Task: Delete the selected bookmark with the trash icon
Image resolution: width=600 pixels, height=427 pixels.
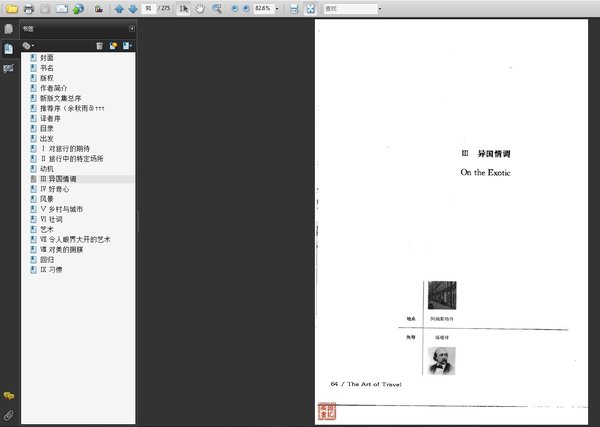Action: click(x=99, y=46)
